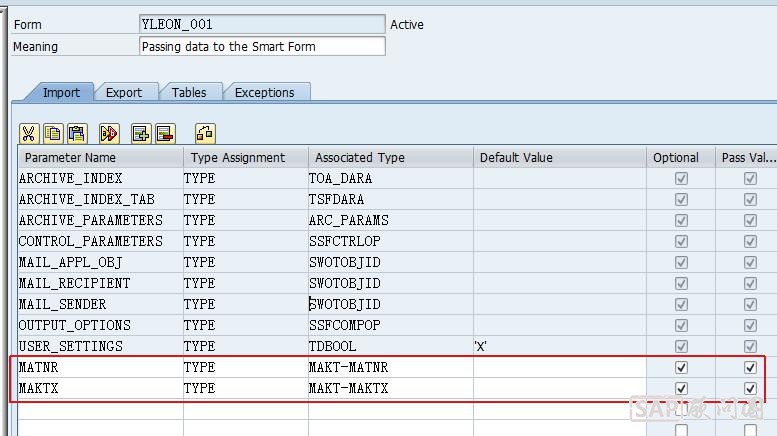Select the MAIL_RECIPIENT parameter name cell
The width and height of the screenshot is (777, 436).
coord(101,283)
